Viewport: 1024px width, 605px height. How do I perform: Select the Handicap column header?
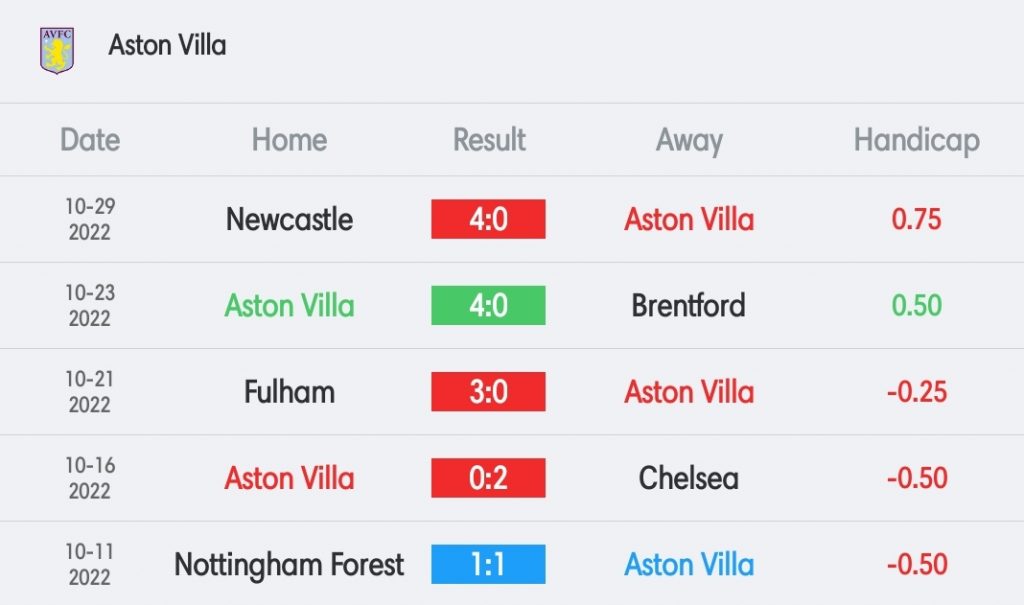click(x=917, y=140)
